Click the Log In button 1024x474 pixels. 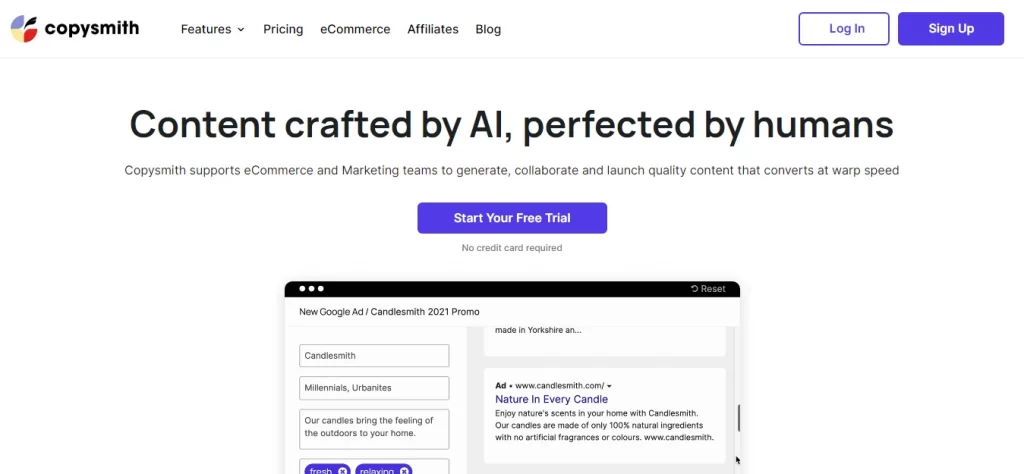point(844,29)
